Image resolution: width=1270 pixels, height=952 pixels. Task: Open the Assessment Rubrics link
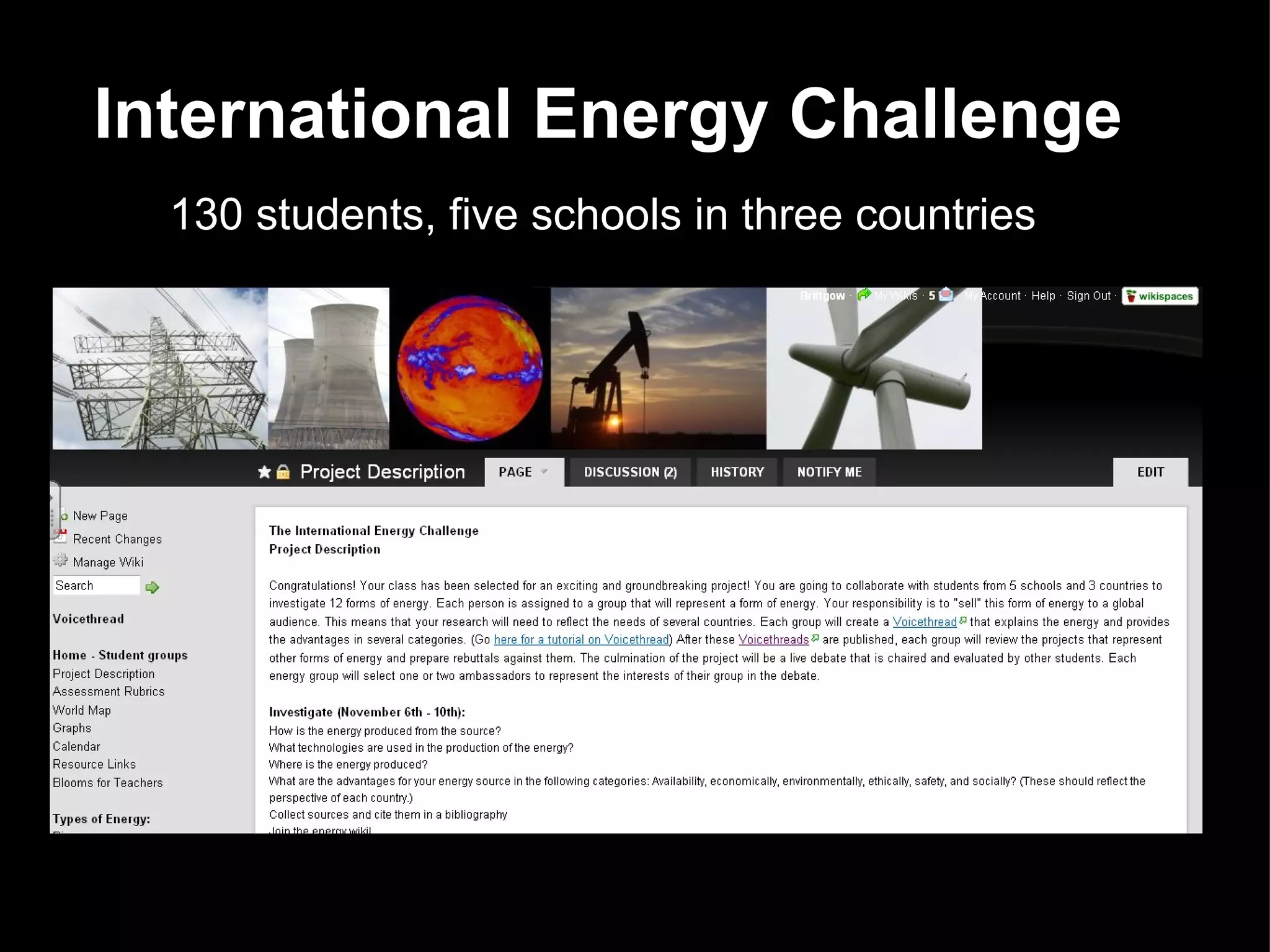click(x=109, y=692)
